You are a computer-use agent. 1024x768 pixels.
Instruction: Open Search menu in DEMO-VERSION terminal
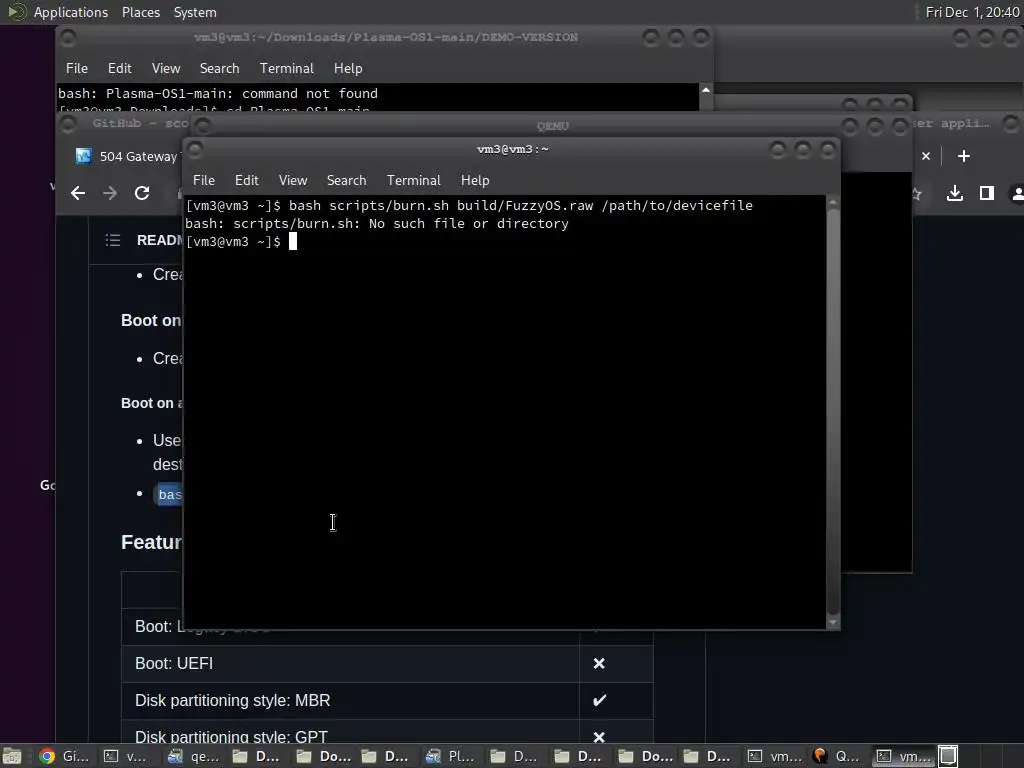219,69
